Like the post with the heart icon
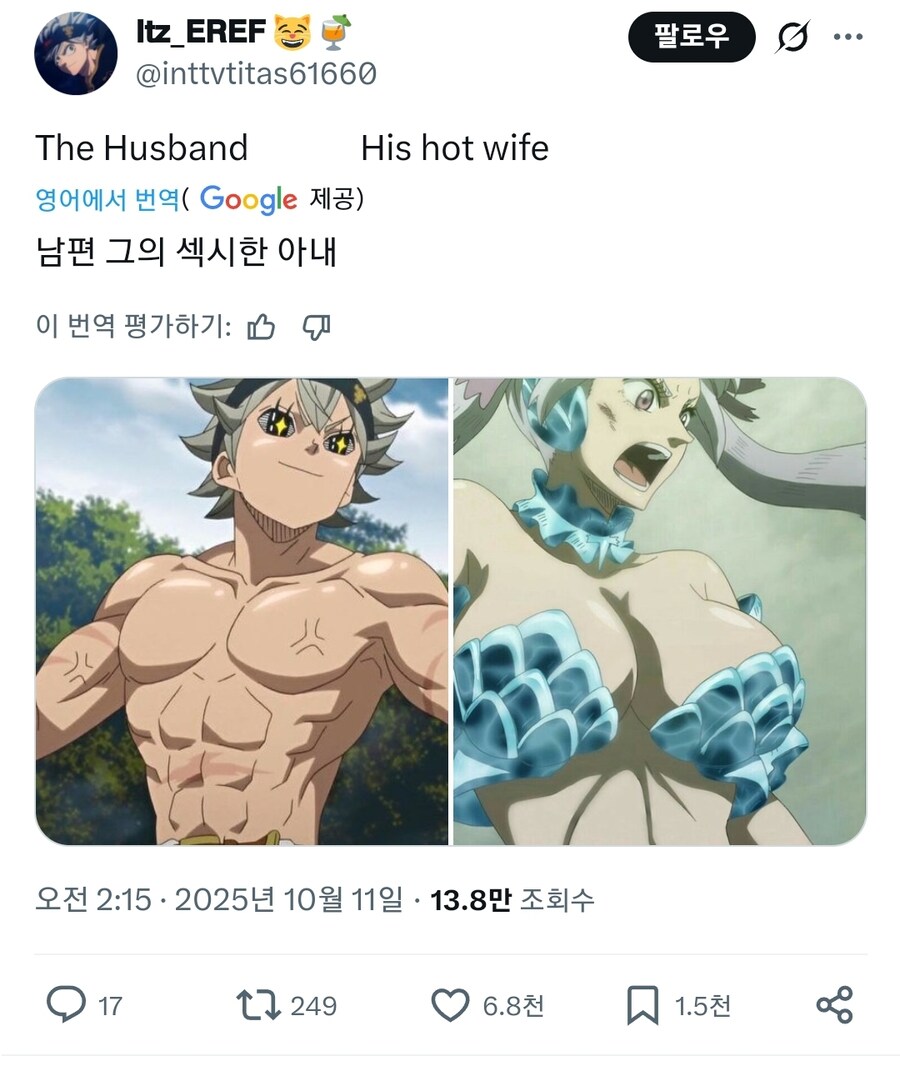The image size is (900, 1066). (x=450, y=1005)
